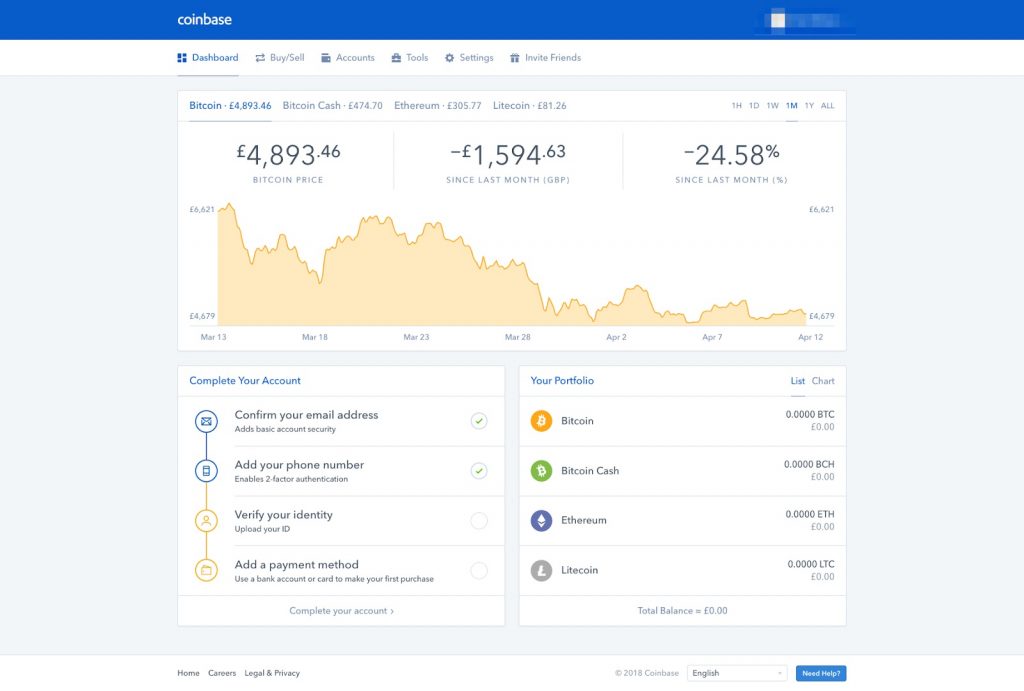The image size is (1024, 691).
Task: Click the £4,893.46 Bitcoin price figure
Action: click(288, 155)
